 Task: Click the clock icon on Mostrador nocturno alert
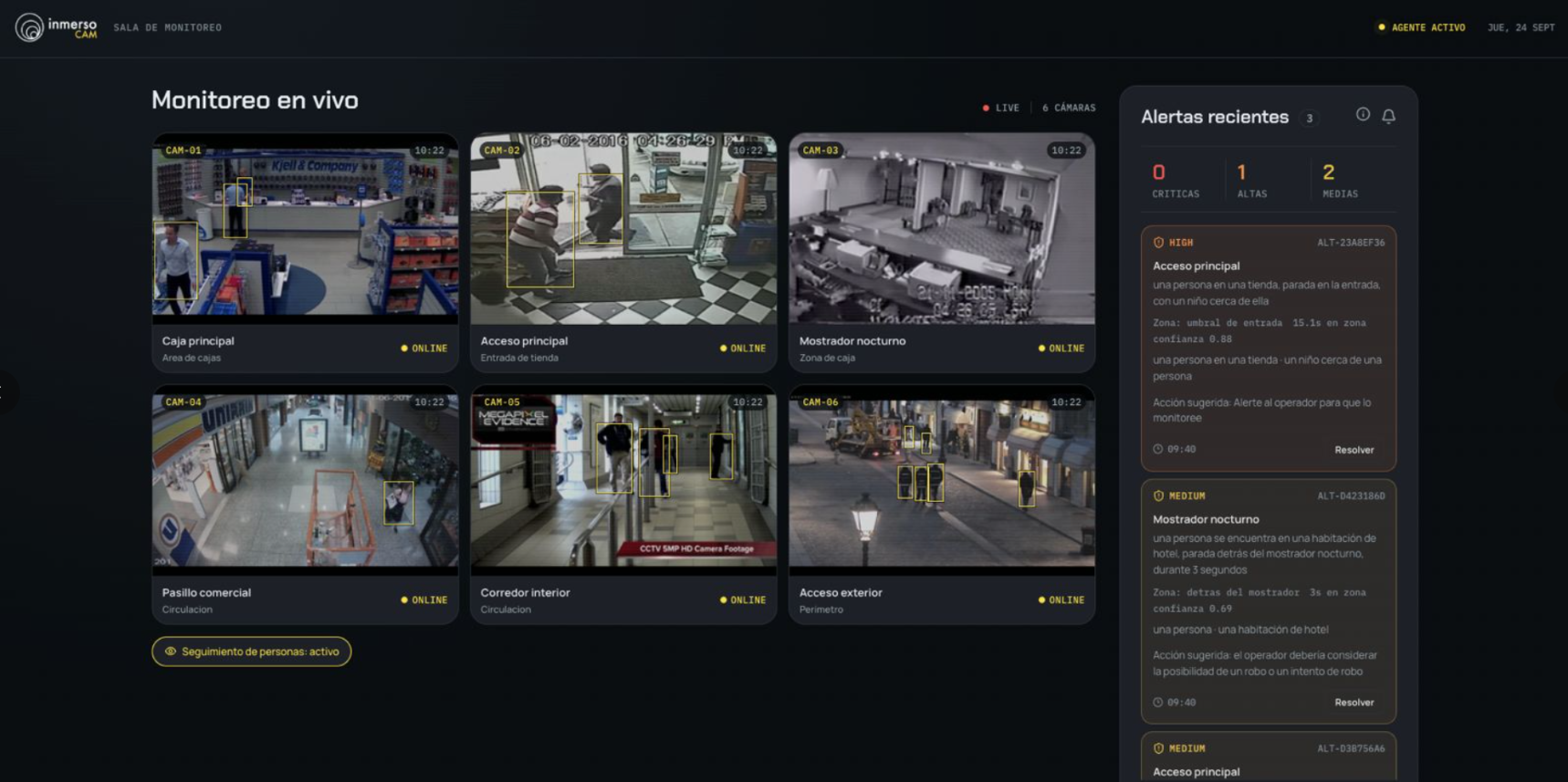coord(1157,703)
